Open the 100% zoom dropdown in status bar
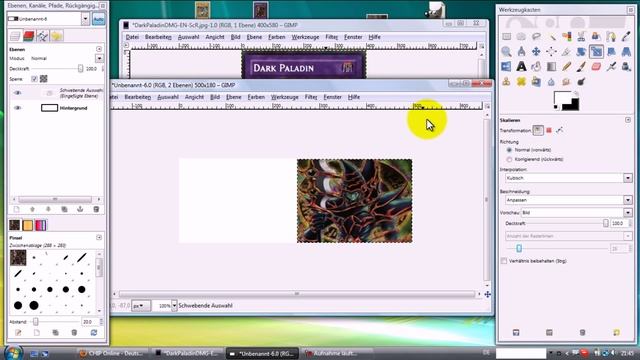The height and width of the screenshot is (360, 640). (174, 305)
